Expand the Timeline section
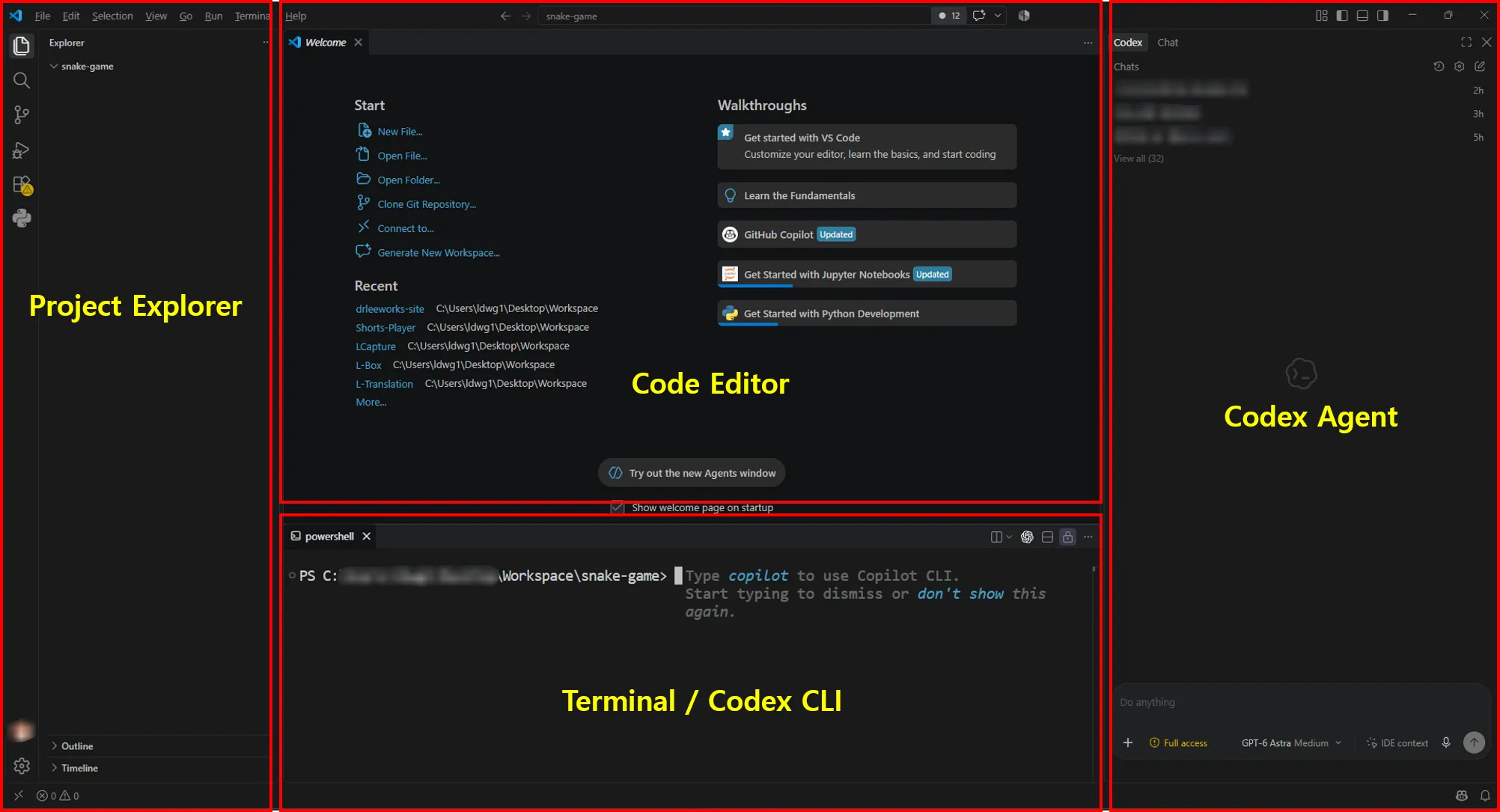The image size is (1500, 812). [x=55, y=768]
